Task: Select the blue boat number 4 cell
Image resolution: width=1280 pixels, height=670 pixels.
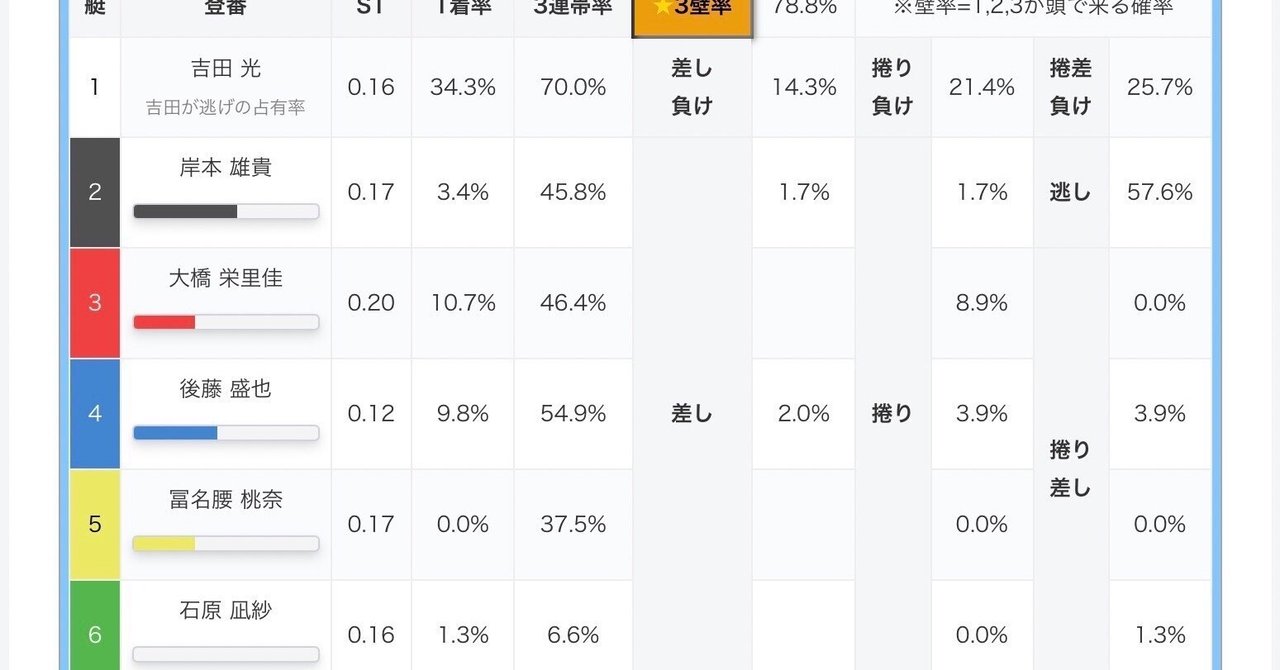Action: point(95,413)
